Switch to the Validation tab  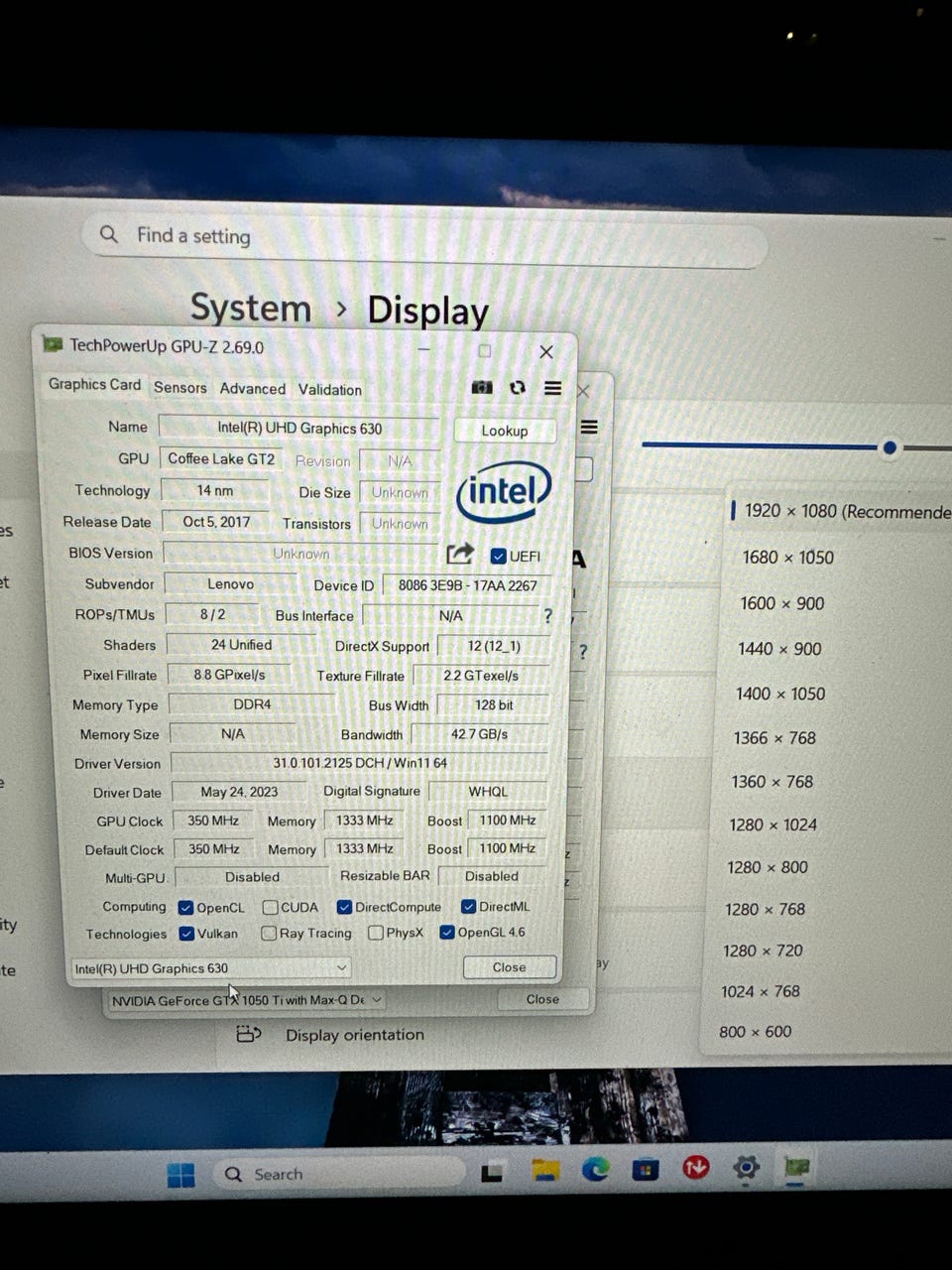click(x=330, y=390)
